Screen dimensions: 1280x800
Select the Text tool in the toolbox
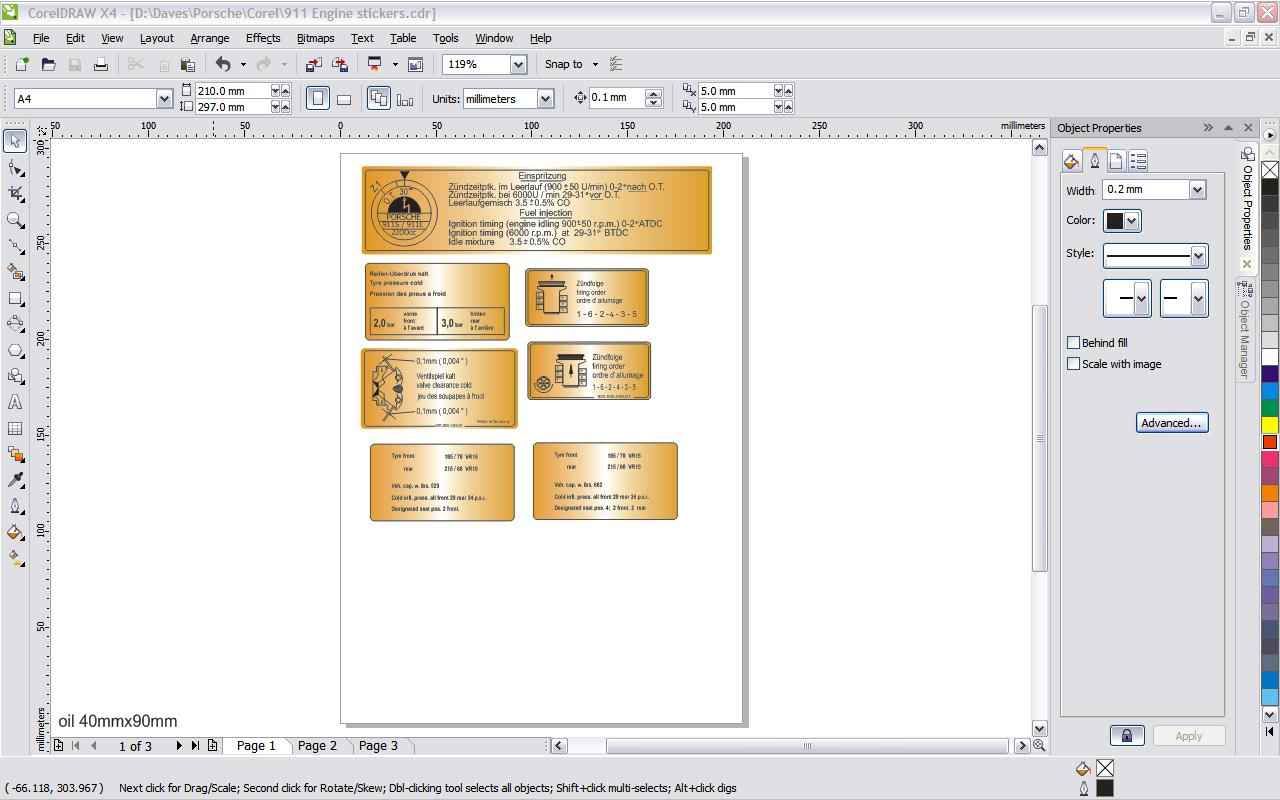tap(15, 402)
